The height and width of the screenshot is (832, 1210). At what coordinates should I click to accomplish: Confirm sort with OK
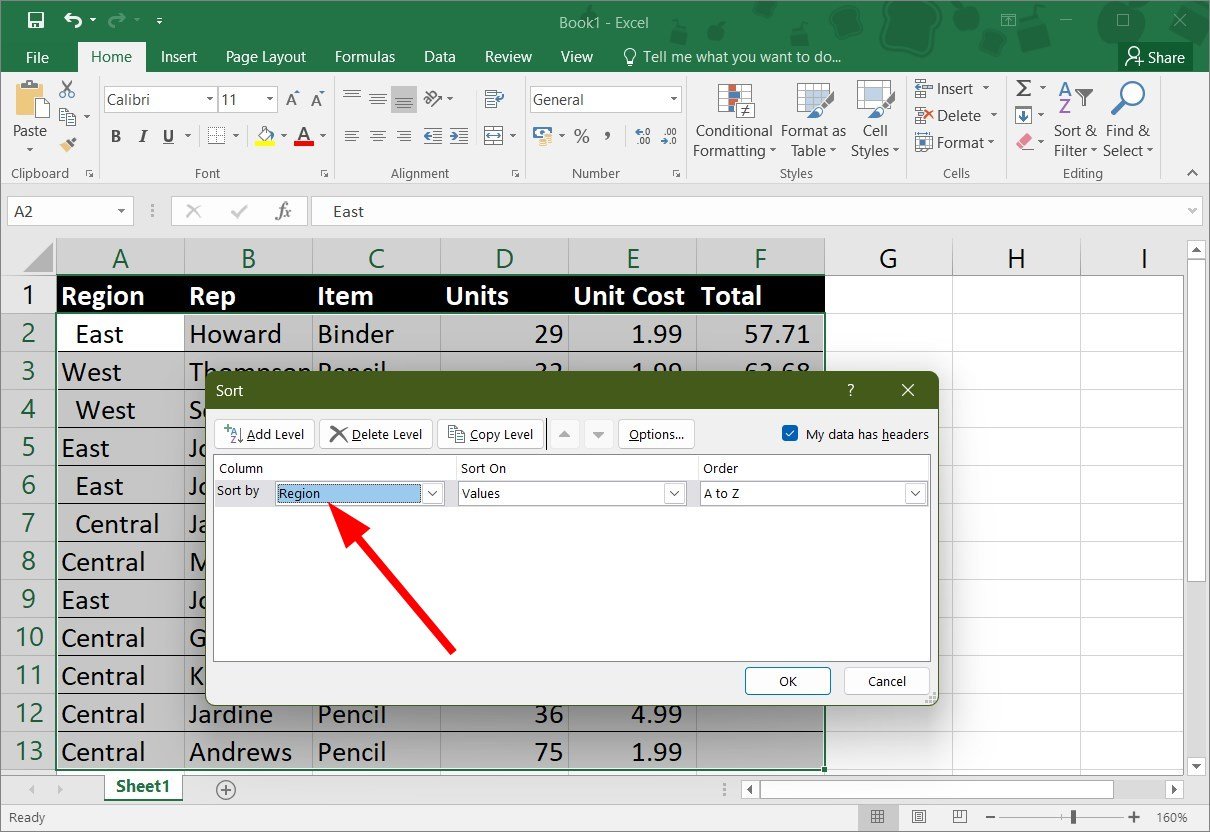pos(788,681)
